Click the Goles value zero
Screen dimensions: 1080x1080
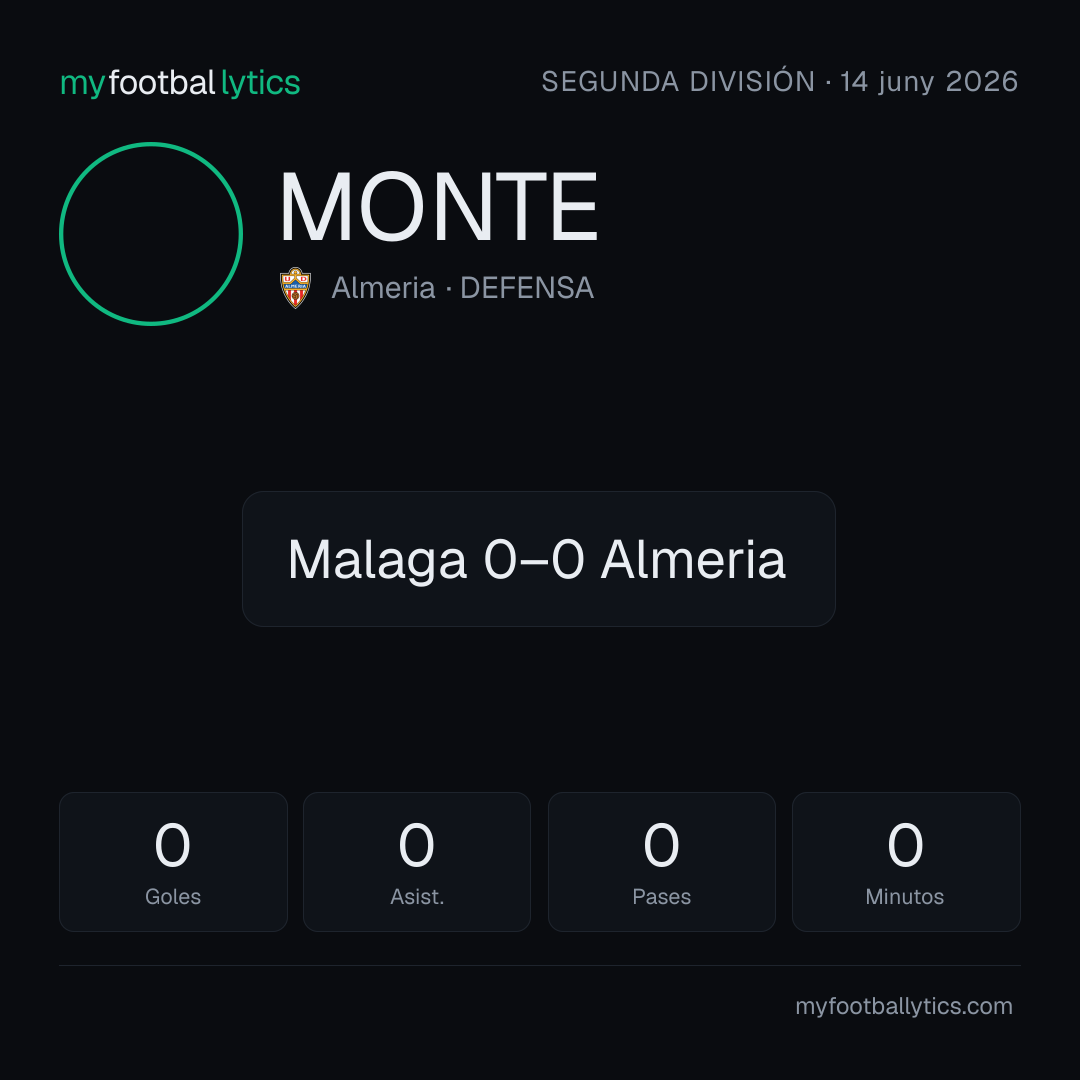coord(172,845)
